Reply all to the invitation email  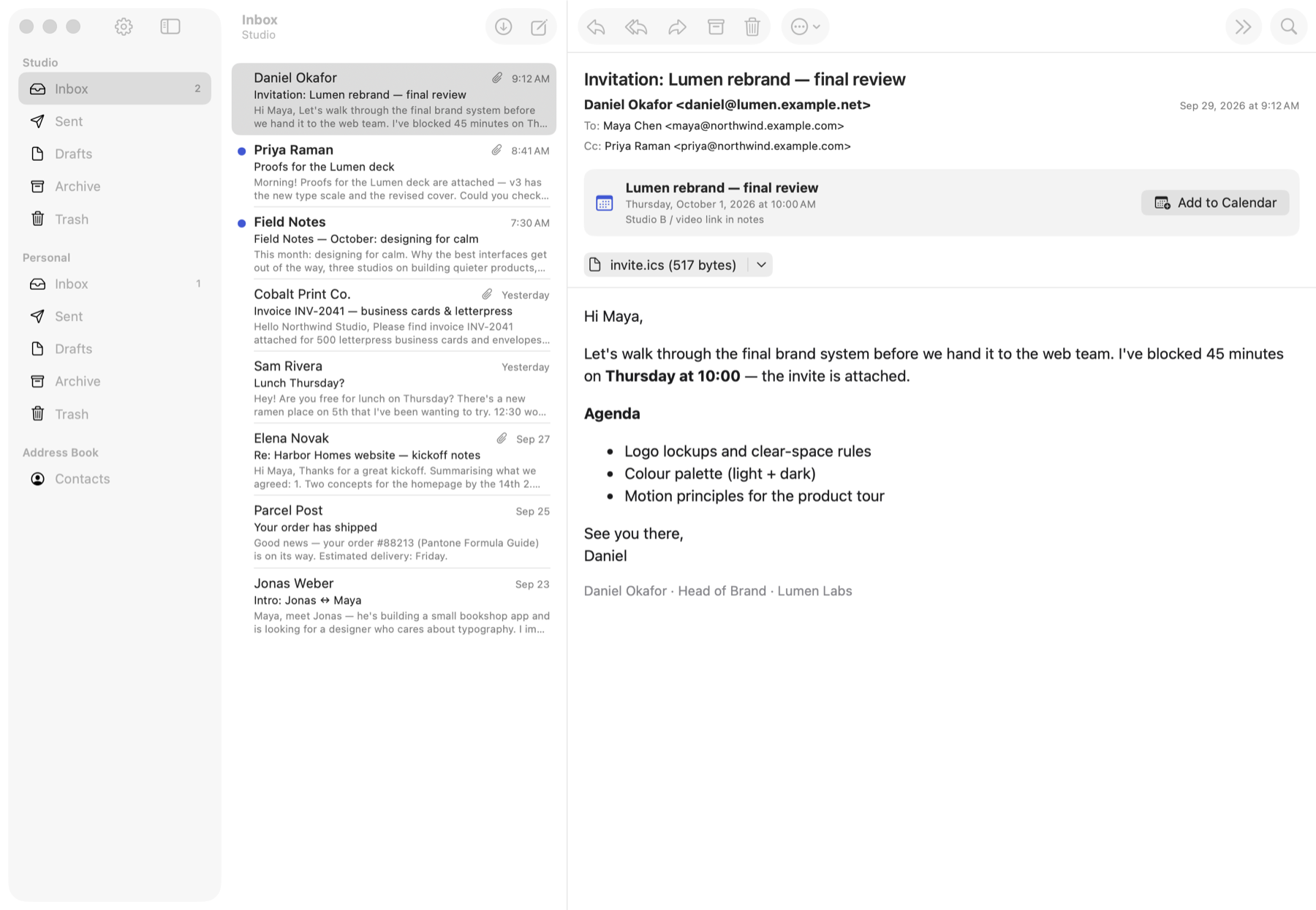pos(636,27)
